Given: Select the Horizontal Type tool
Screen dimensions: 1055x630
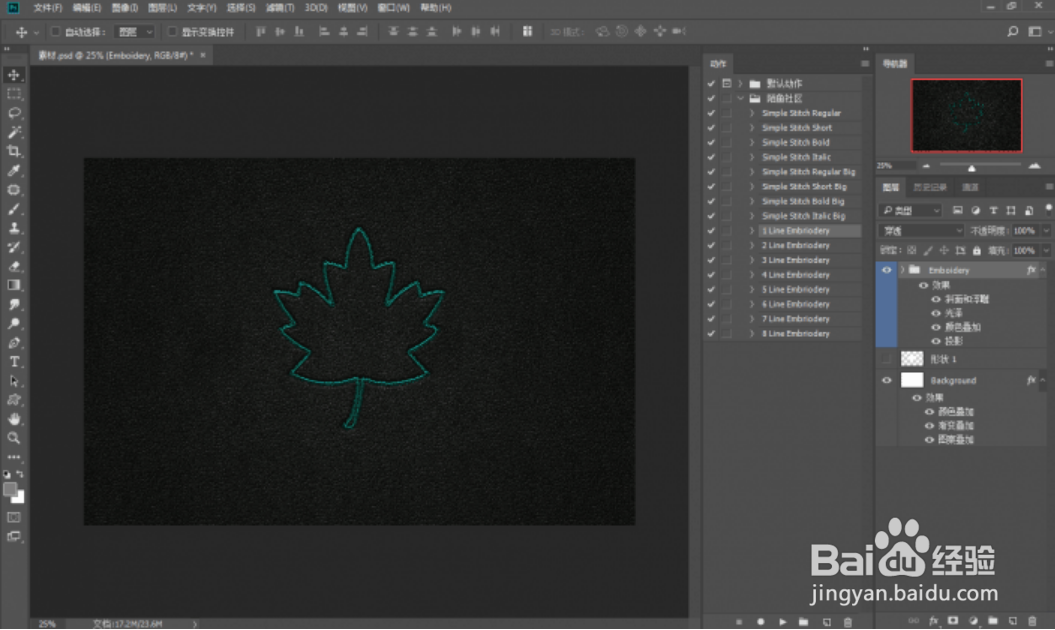Looking at the screenshot, I should click(x=14, y=361).
